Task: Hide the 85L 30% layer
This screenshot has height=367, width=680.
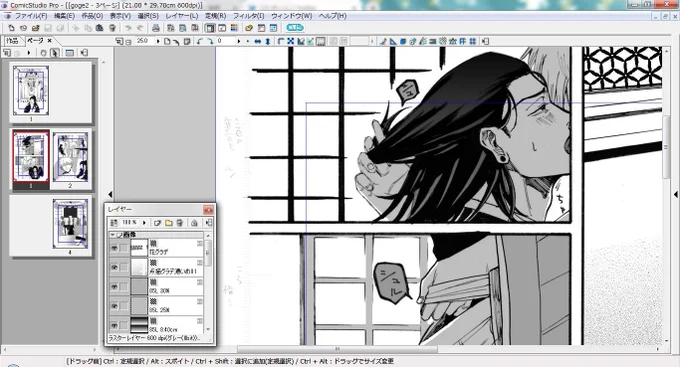Action: click(114, 287)
